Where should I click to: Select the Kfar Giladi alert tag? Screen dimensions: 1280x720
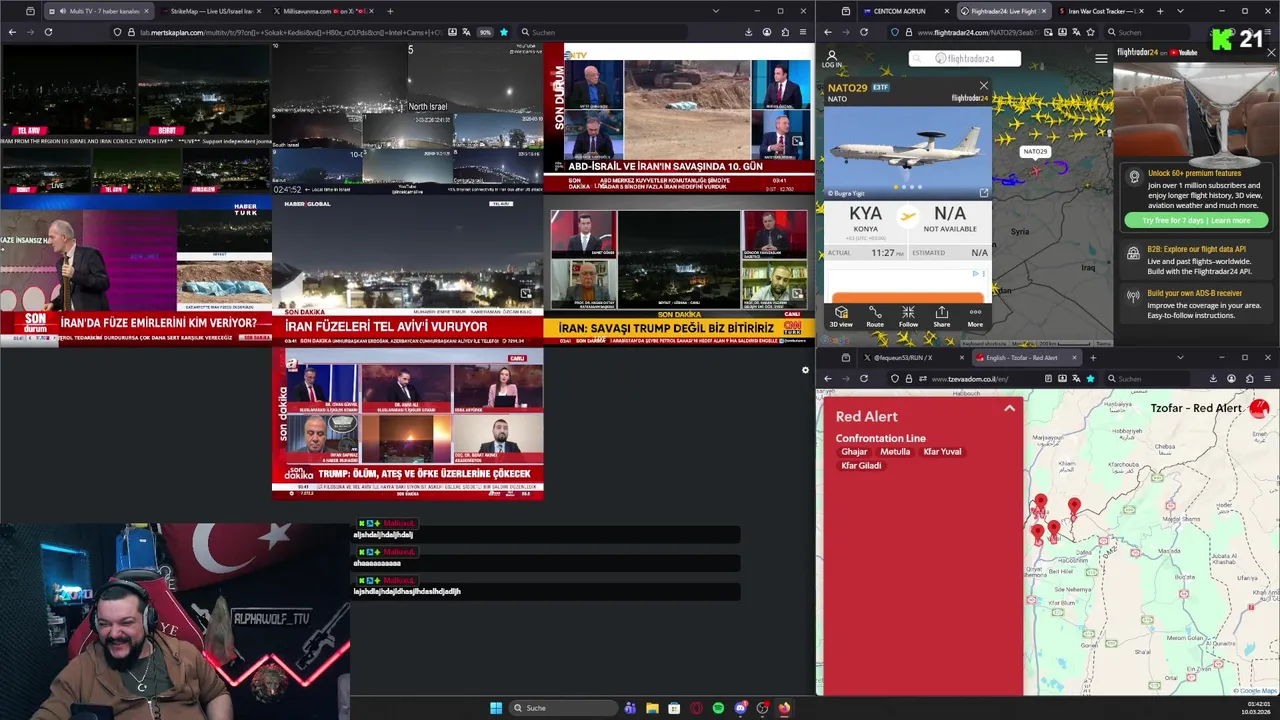(x=861, y=466)
